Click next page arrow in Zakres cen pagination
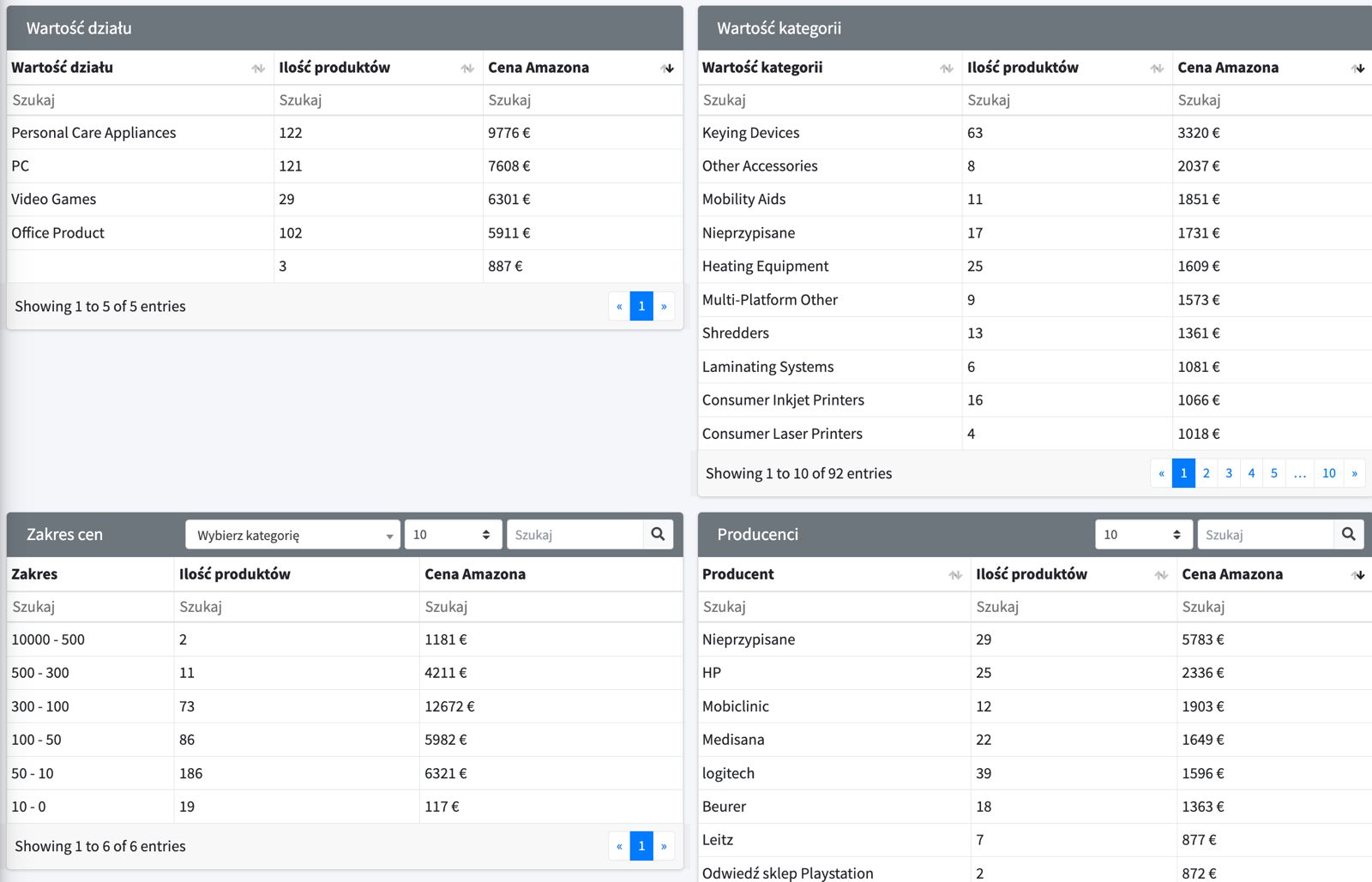Screen dimensions: 1372x882 pyautogui.click(x=664, y=846)
